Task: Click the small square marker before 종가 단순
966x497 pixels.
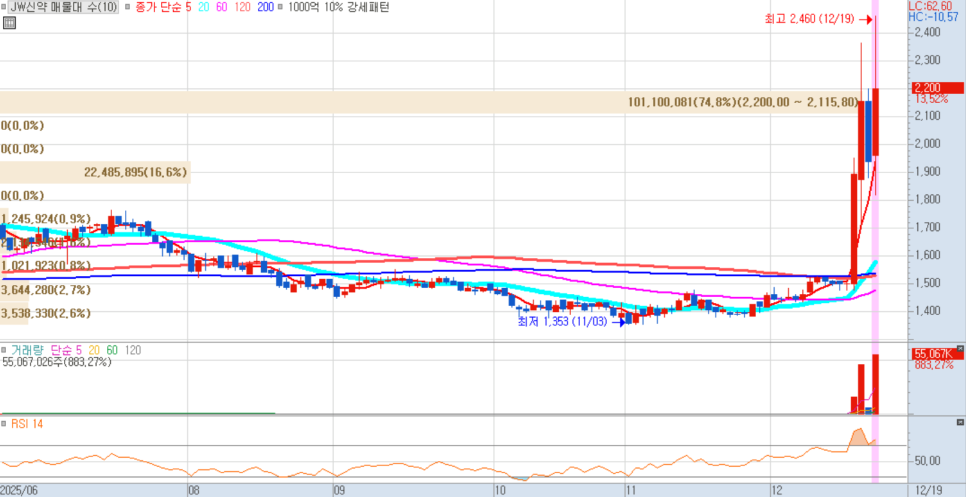Action: pyautogui.click(x=126, y=7)
